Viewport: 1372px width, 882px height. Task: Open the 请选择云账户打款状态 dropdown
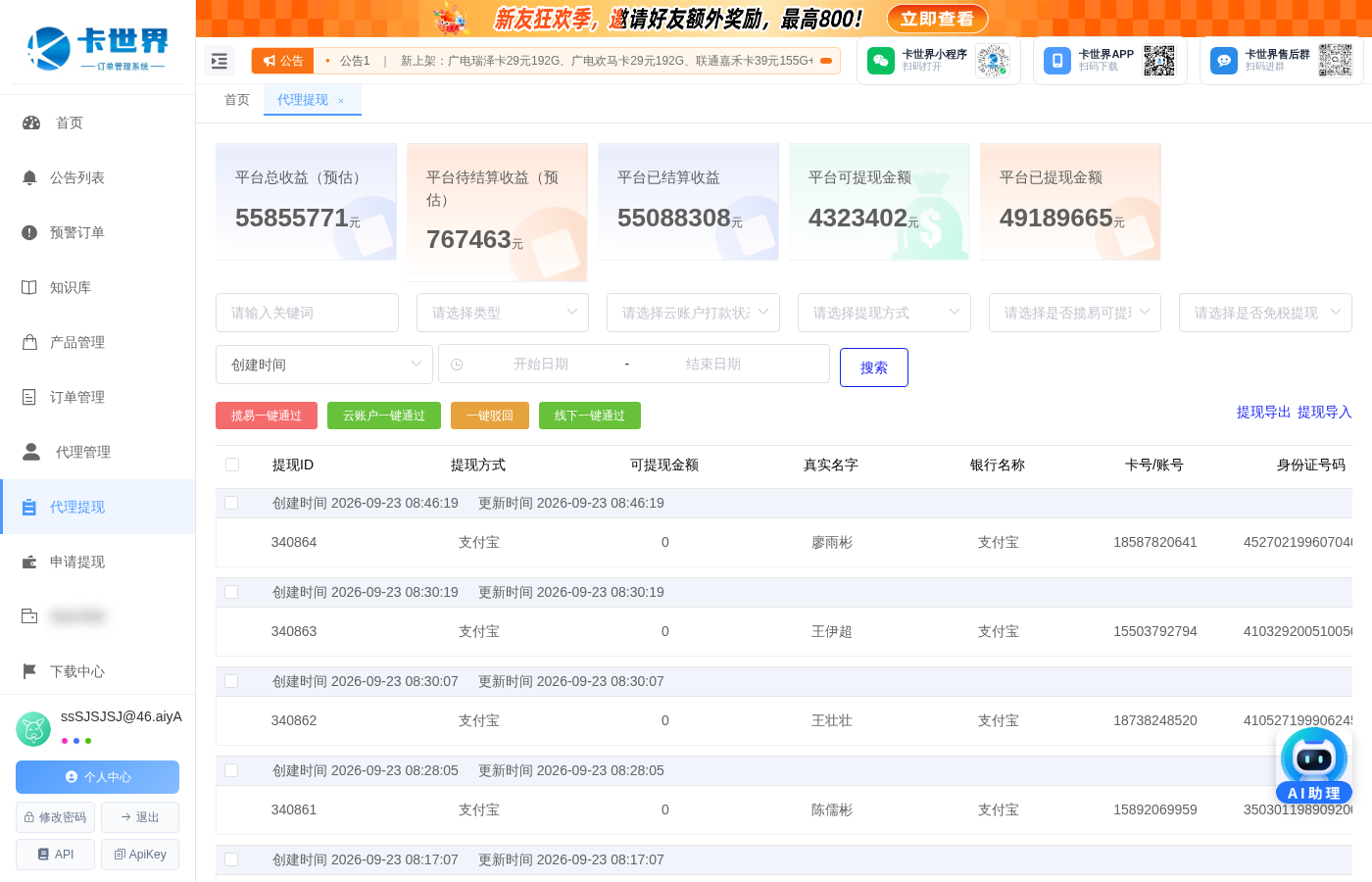(694, 313)
